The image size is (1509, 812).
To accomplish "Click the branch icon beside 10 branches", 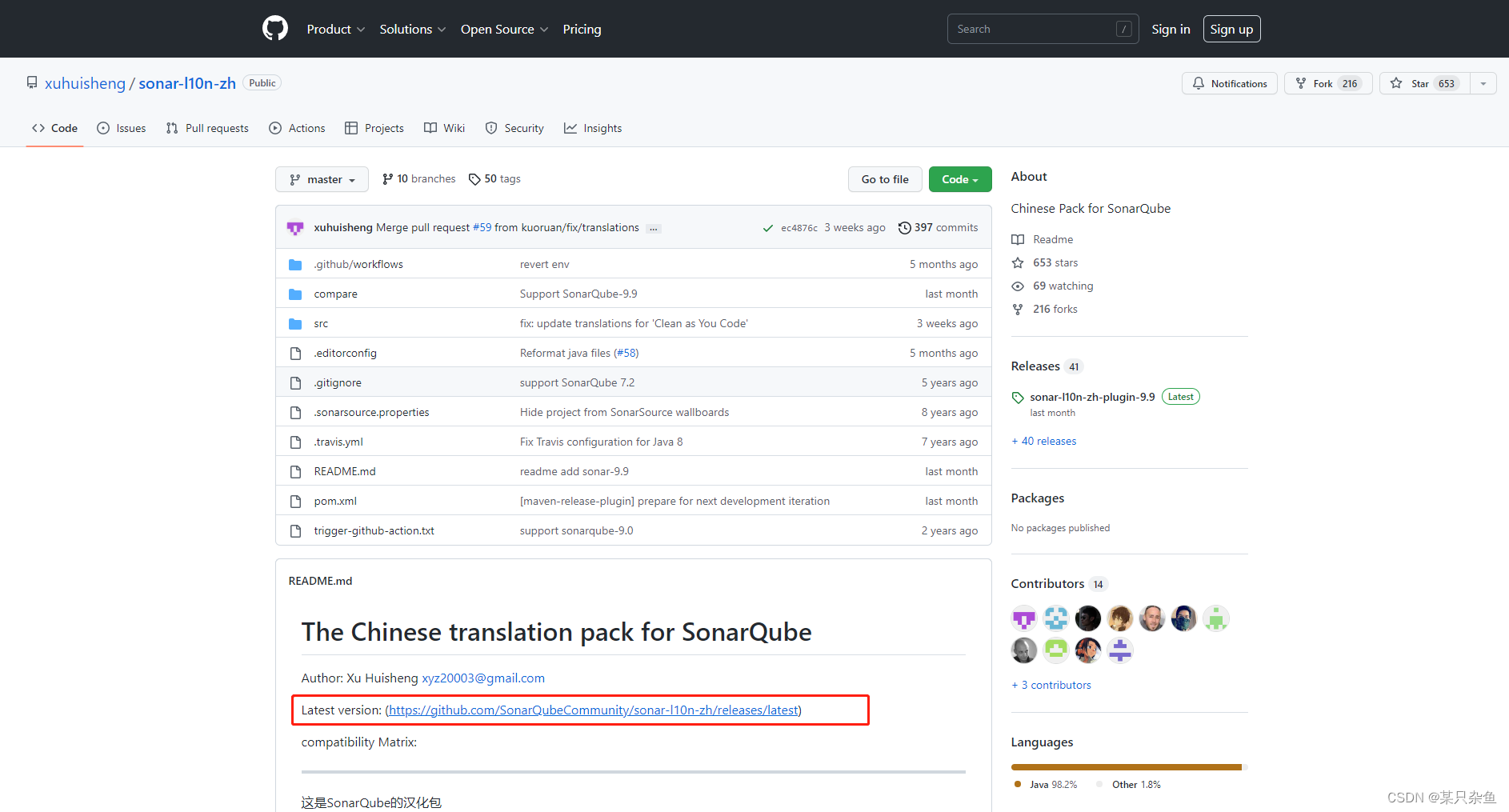I will coord(387,179).
